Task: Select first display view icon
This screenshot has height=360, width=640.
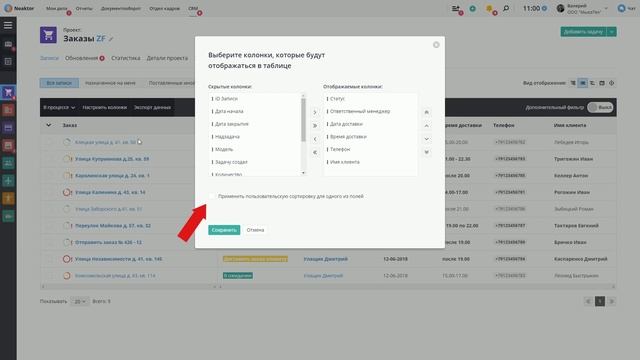Action: [x=573, y=83]
